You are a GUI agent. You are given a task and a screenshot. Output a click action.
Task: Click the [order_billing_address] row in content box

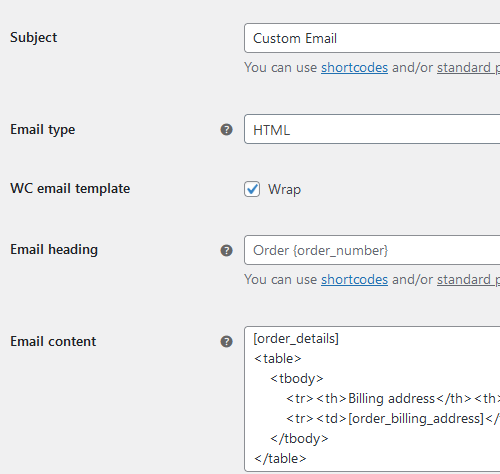point(393,419)
